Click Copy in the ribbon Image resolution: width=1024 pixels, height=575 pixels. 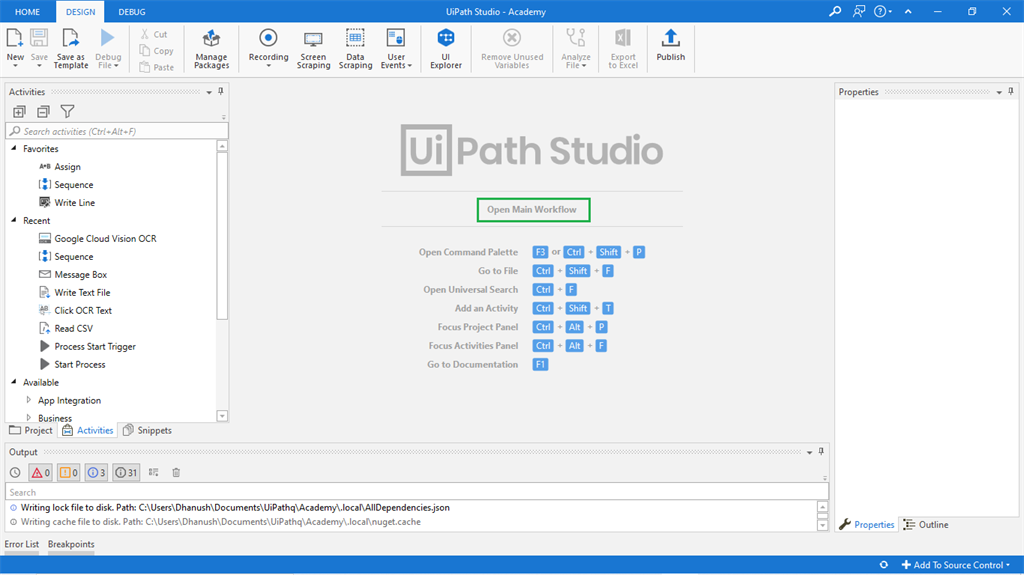pyautogui.click(x=157, y=50)
